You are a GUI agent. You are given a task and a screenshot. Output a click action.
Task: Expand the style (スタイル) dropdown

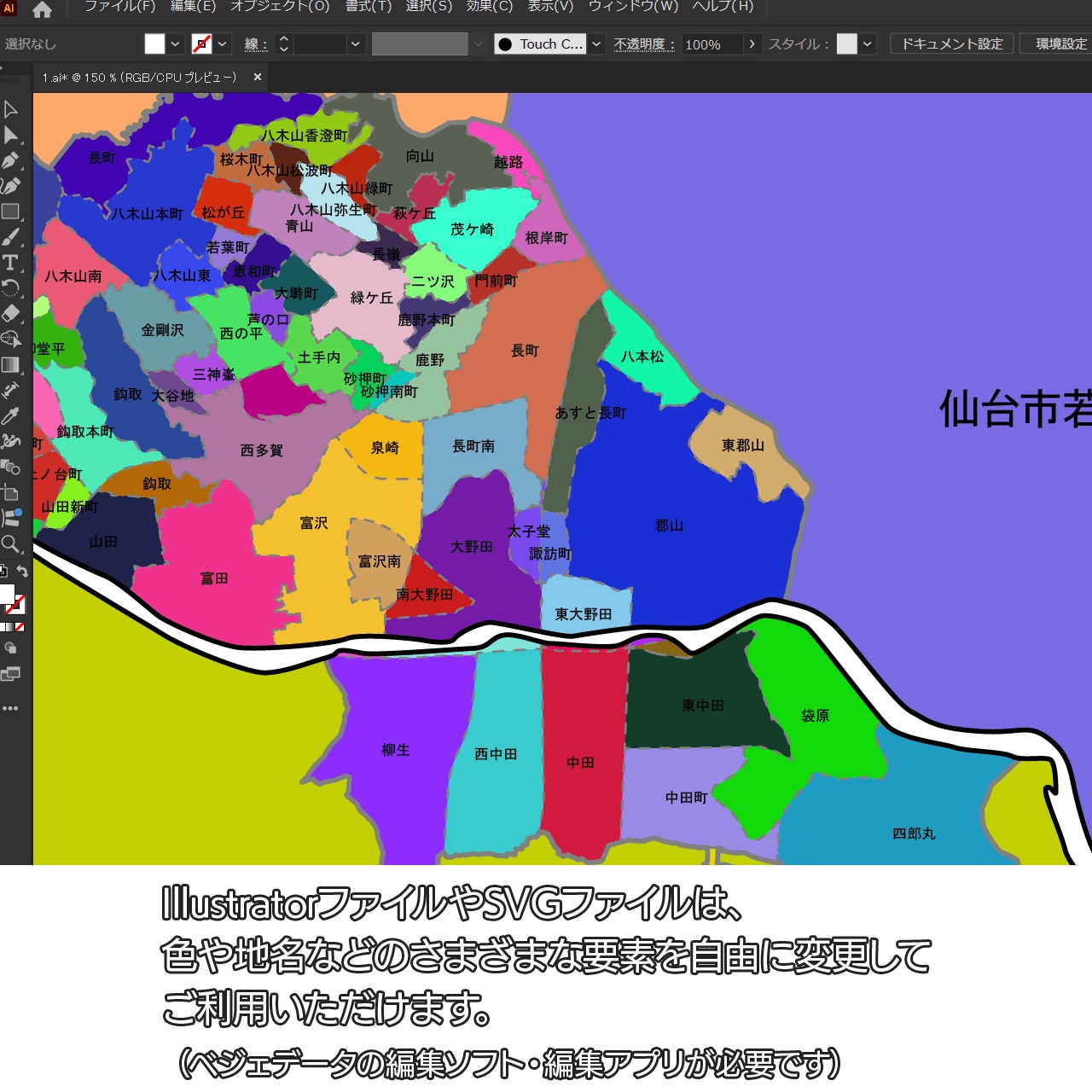click(x=868, y=44)
